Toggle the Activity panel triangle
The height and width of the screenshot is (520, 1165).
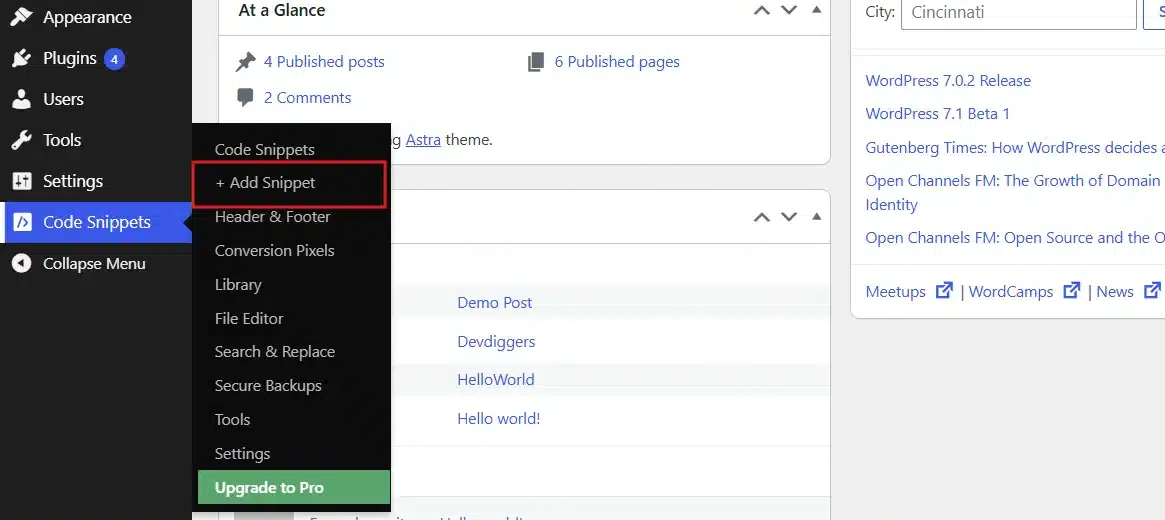tap(817, 216)
